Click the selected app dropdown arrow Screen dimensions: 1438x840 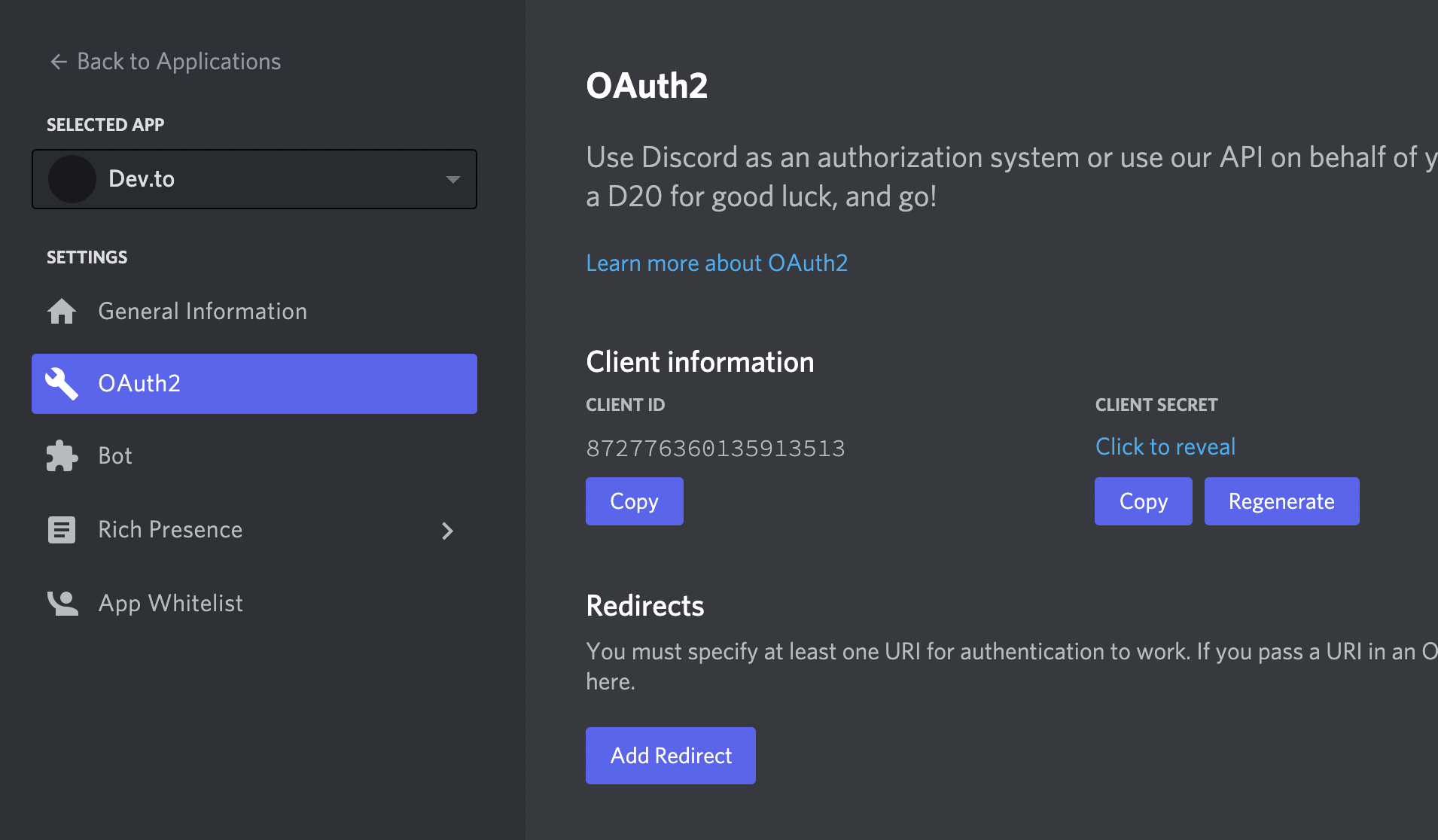pos(452,179)
